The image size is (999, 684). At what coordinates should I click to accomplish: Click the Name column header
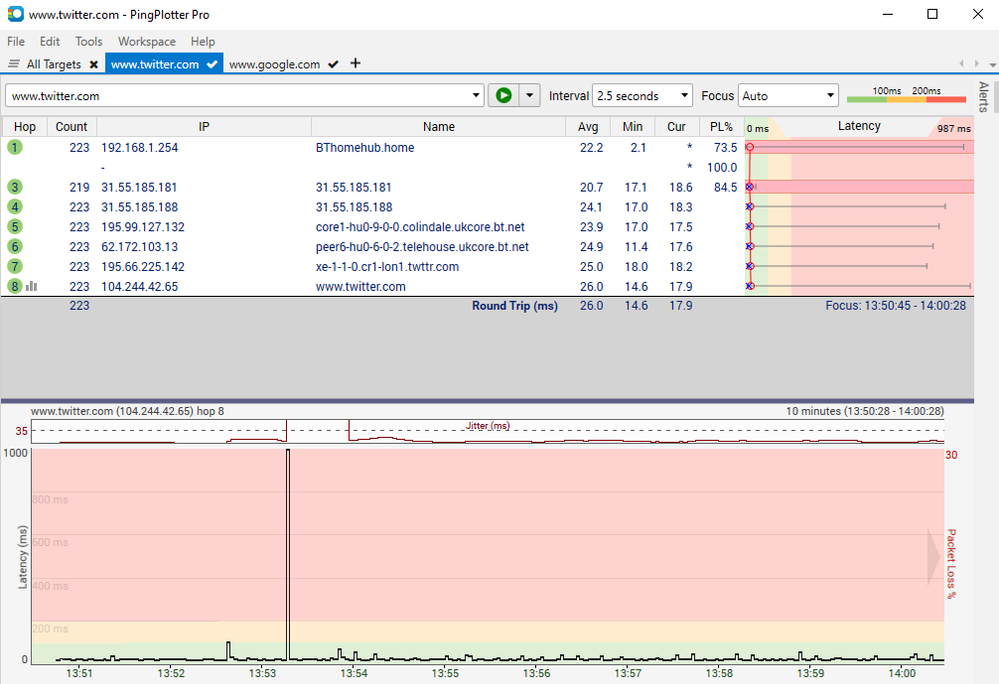(438, 127)
